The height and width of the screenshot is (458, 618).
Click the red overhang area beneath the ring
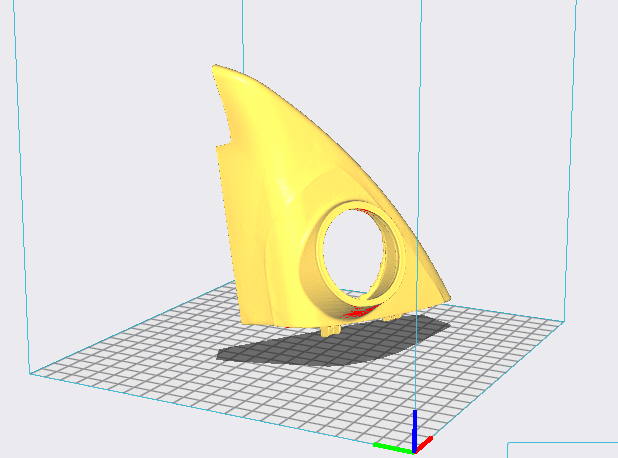pos(358,313)
